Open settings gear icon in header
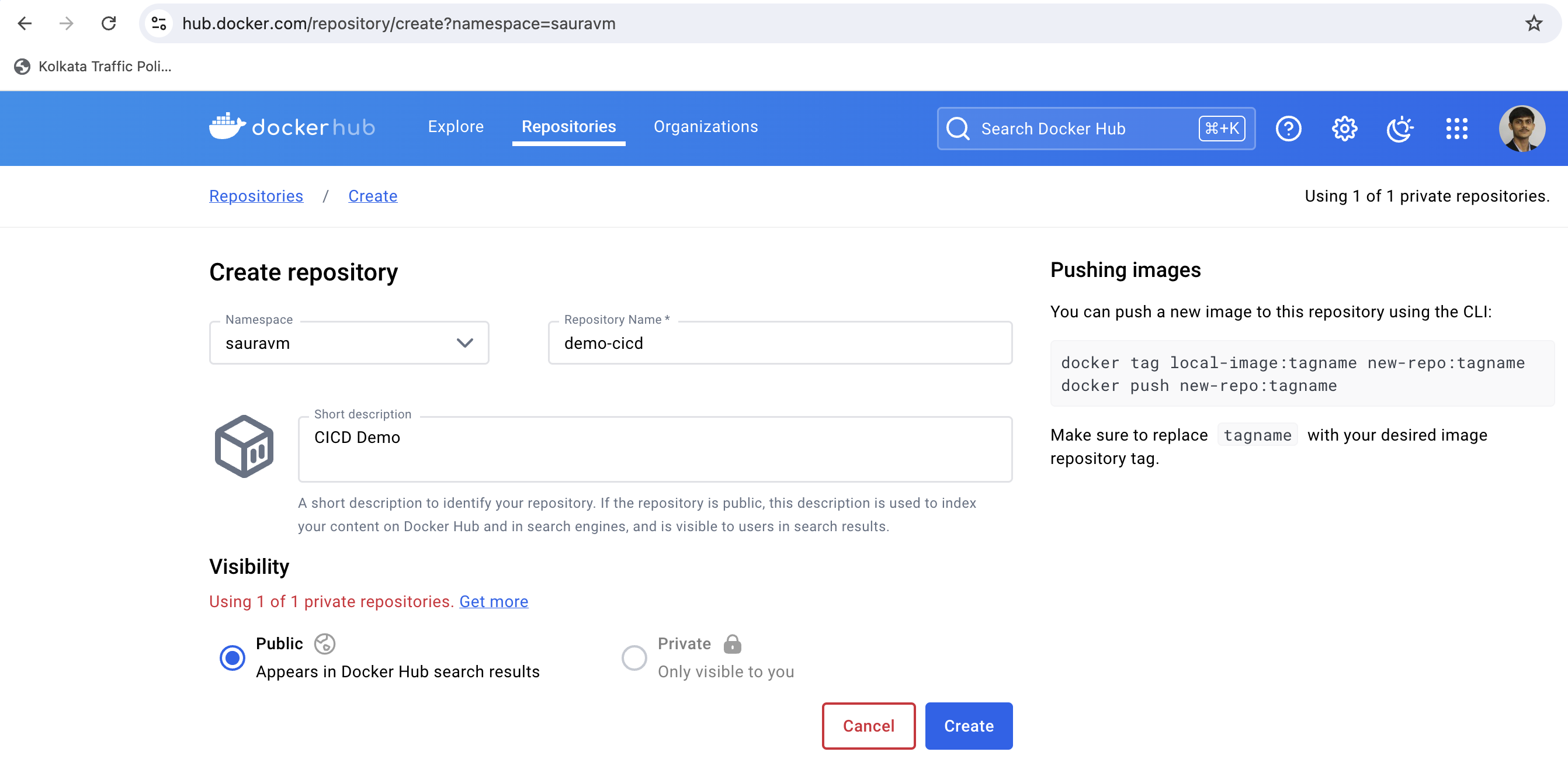 (x=1344, y=129)
